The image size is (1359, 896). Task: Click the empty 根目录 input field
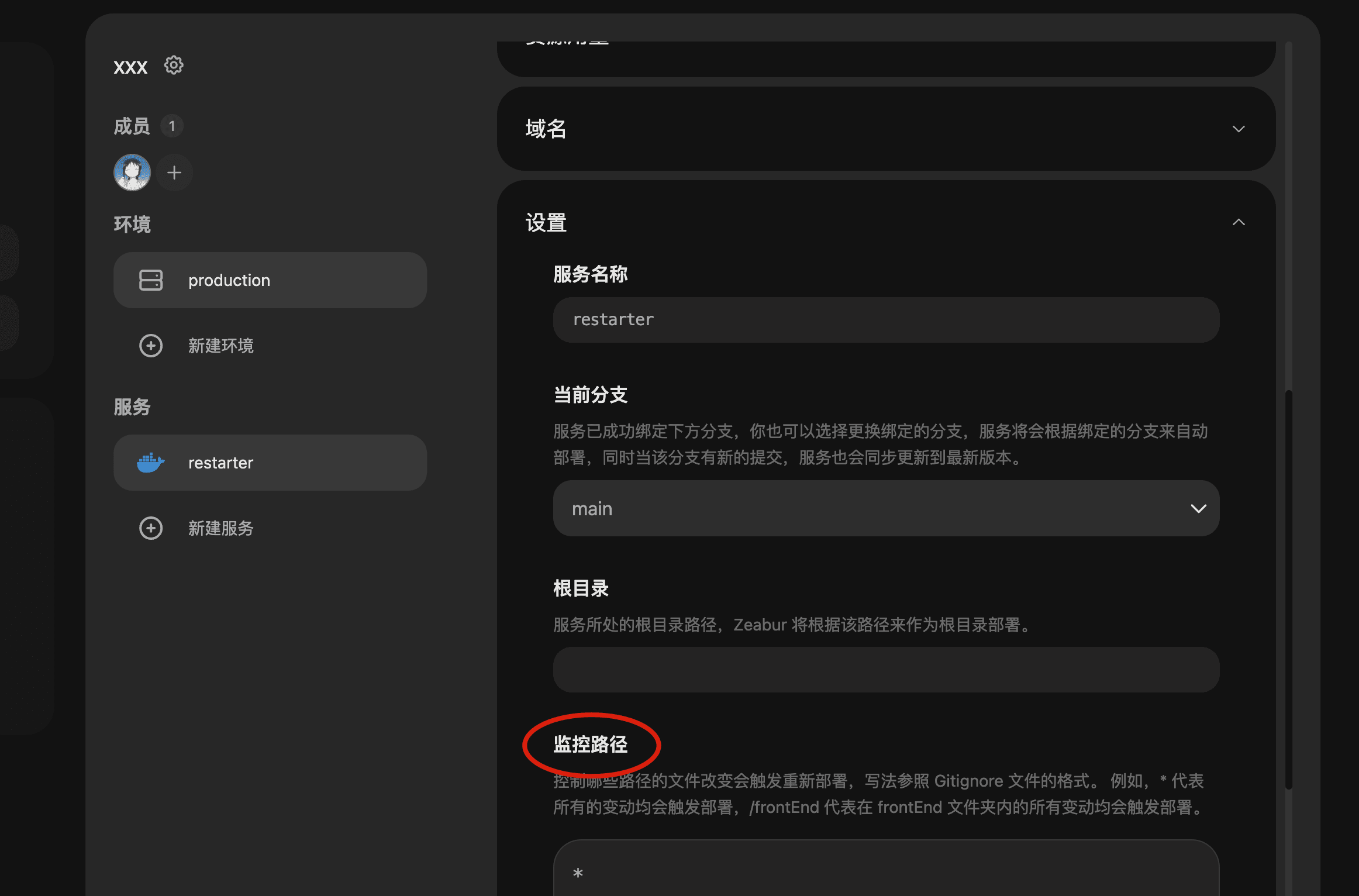point(886,670)
